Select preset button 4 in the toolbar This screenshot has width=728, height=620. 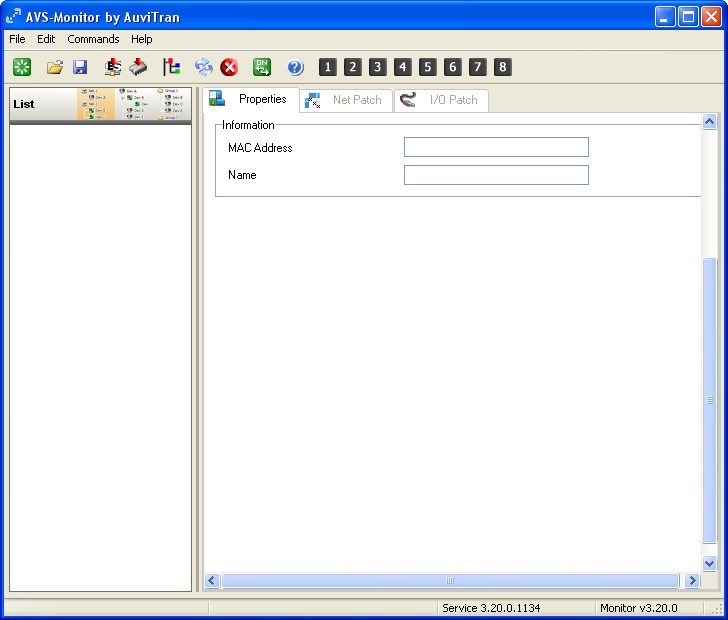(x=403, y=67)
